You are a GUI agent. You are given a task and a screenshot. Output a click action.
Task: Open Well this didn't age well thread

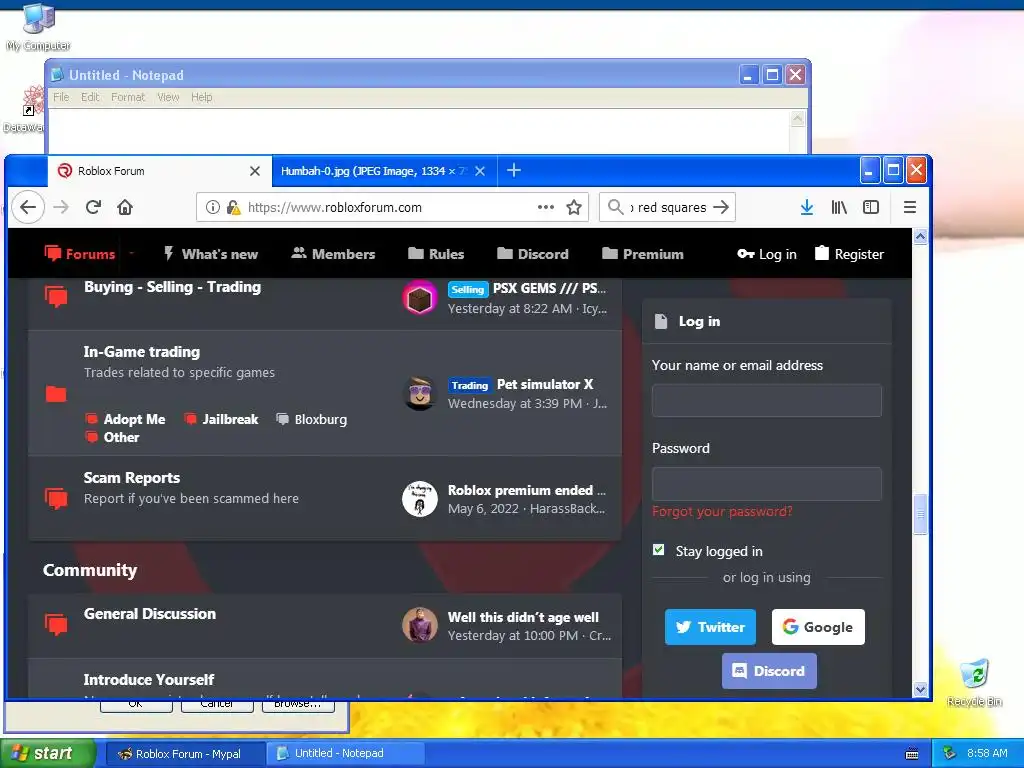tap(523, 617)
